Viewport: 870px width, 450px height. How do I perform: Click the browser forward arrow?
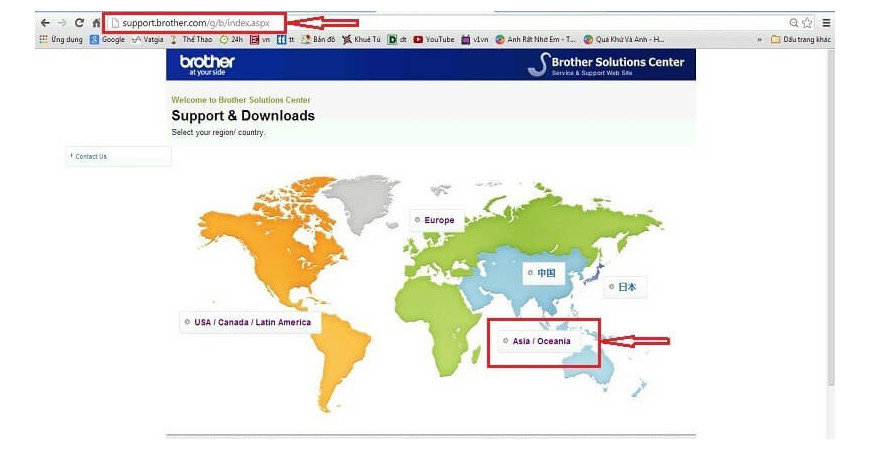[x=62, y=23]
